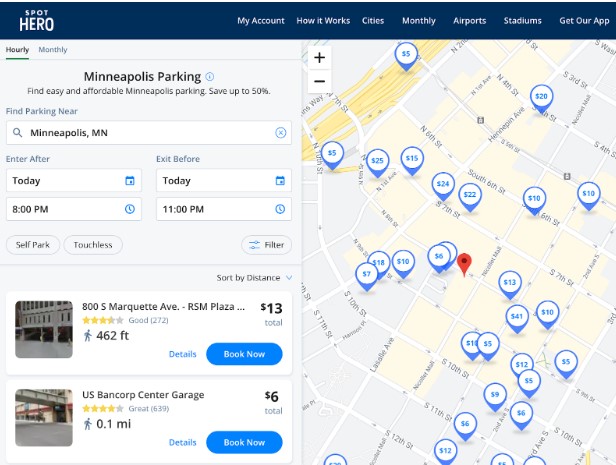Screen dimensions: 616x465
Task: Open the US Bancorp Center Garage thumbnail
Action: 44,417
